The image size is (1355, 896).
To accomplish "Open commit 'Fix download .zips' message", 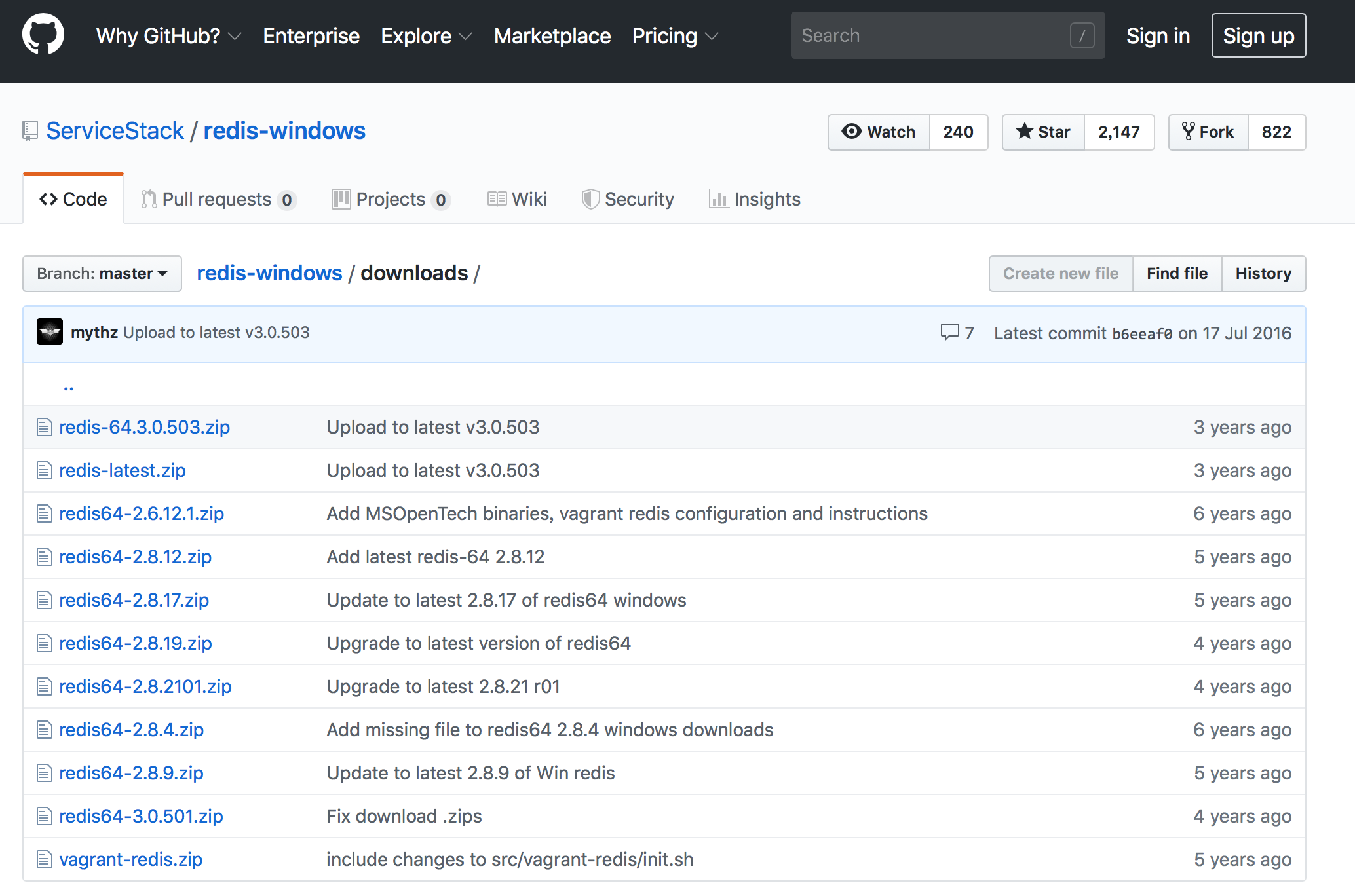I will coord(404,816).
